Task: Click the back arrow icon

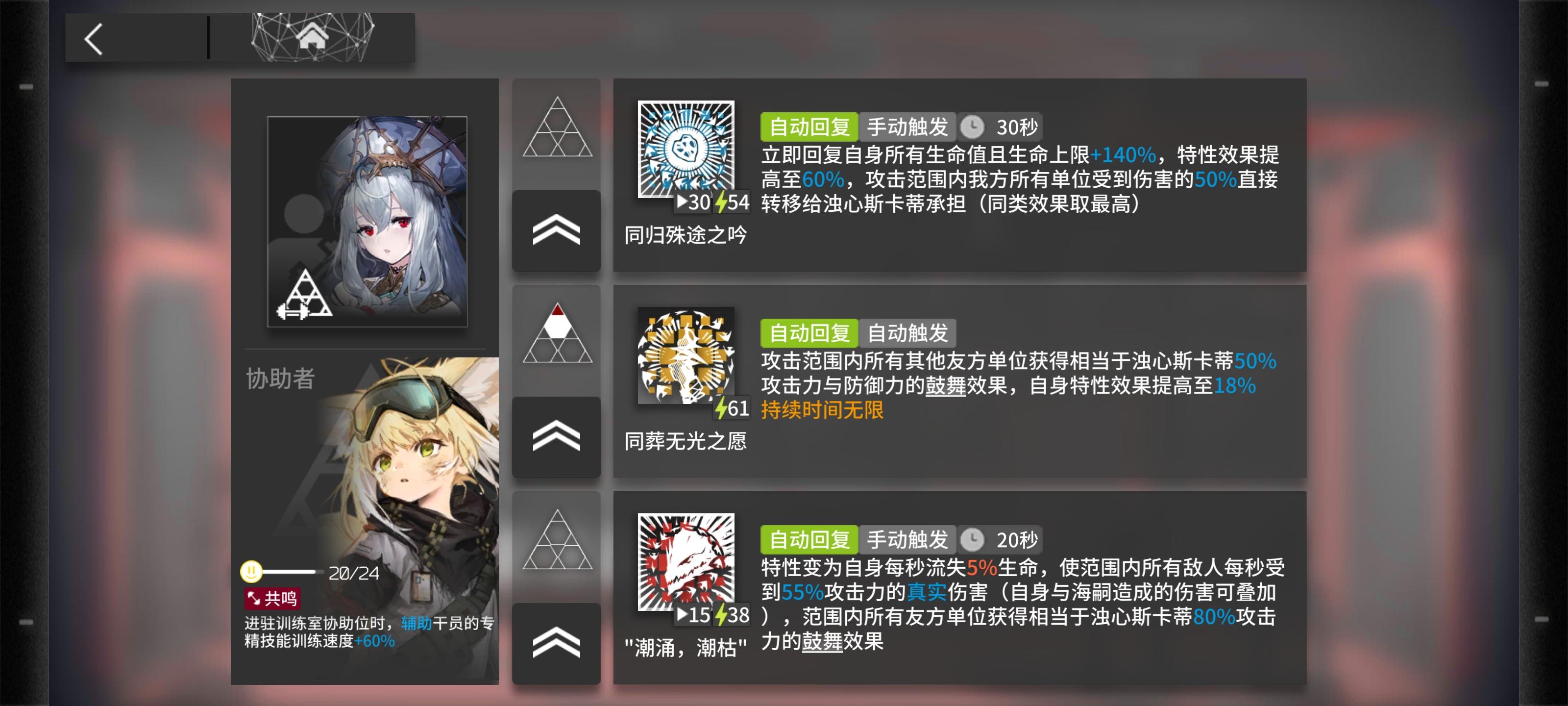Action: pos(93,39)
